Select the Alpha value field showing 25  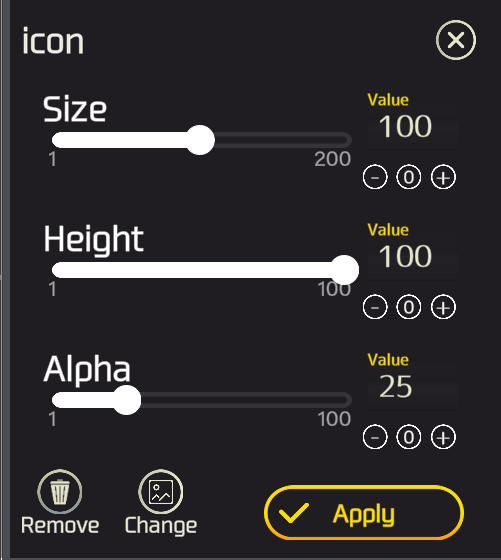point(413,387)
